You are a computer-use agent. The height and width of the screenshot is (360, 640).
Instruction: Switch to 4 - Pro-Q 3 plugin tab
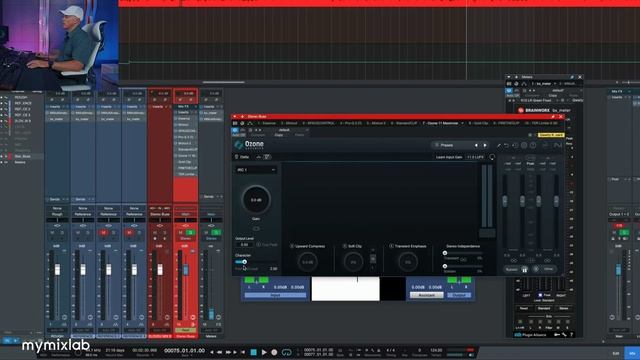[351, 123]
